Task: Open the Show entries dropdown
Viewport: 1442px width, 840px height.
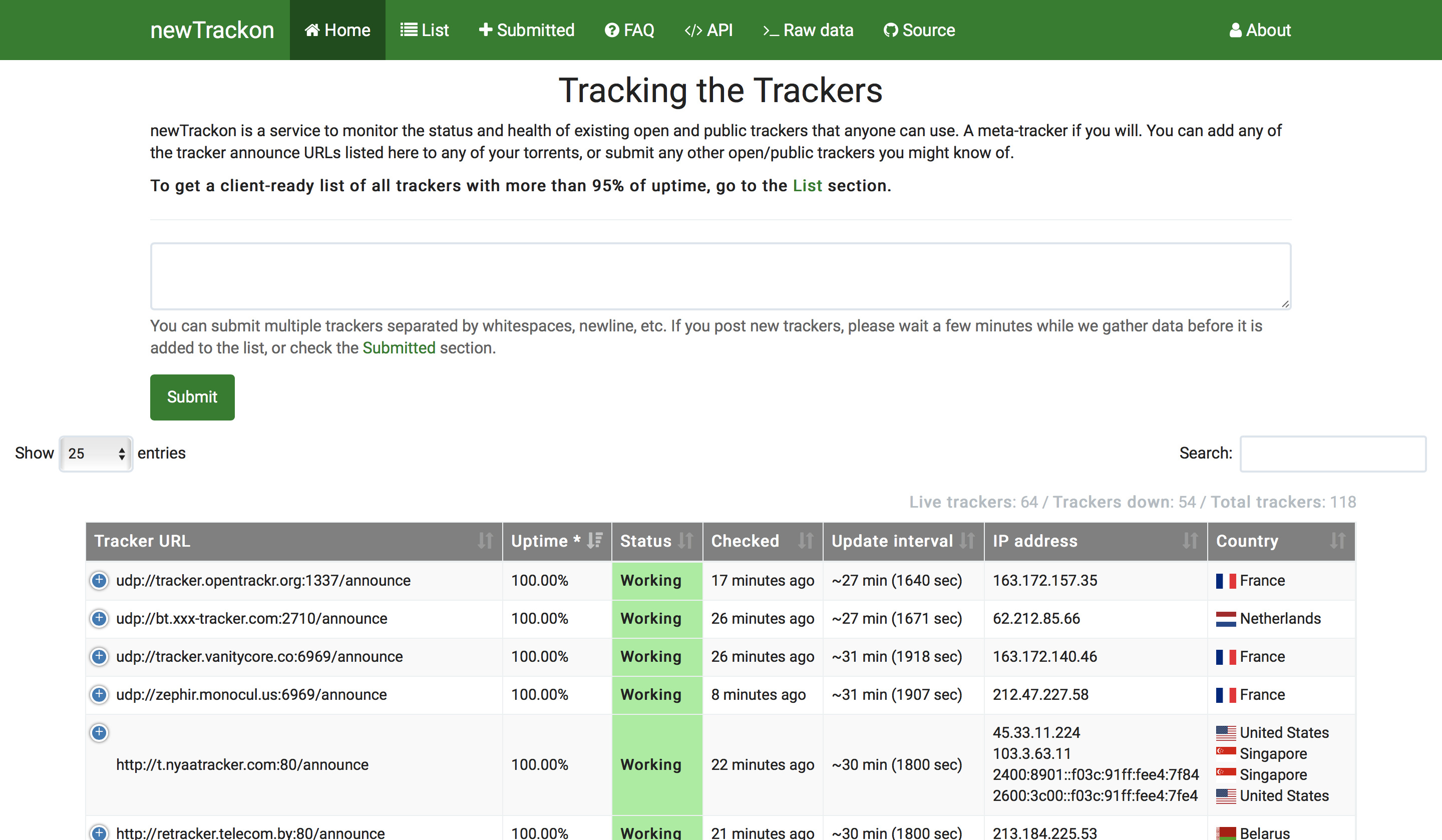Action: (96, 454)
